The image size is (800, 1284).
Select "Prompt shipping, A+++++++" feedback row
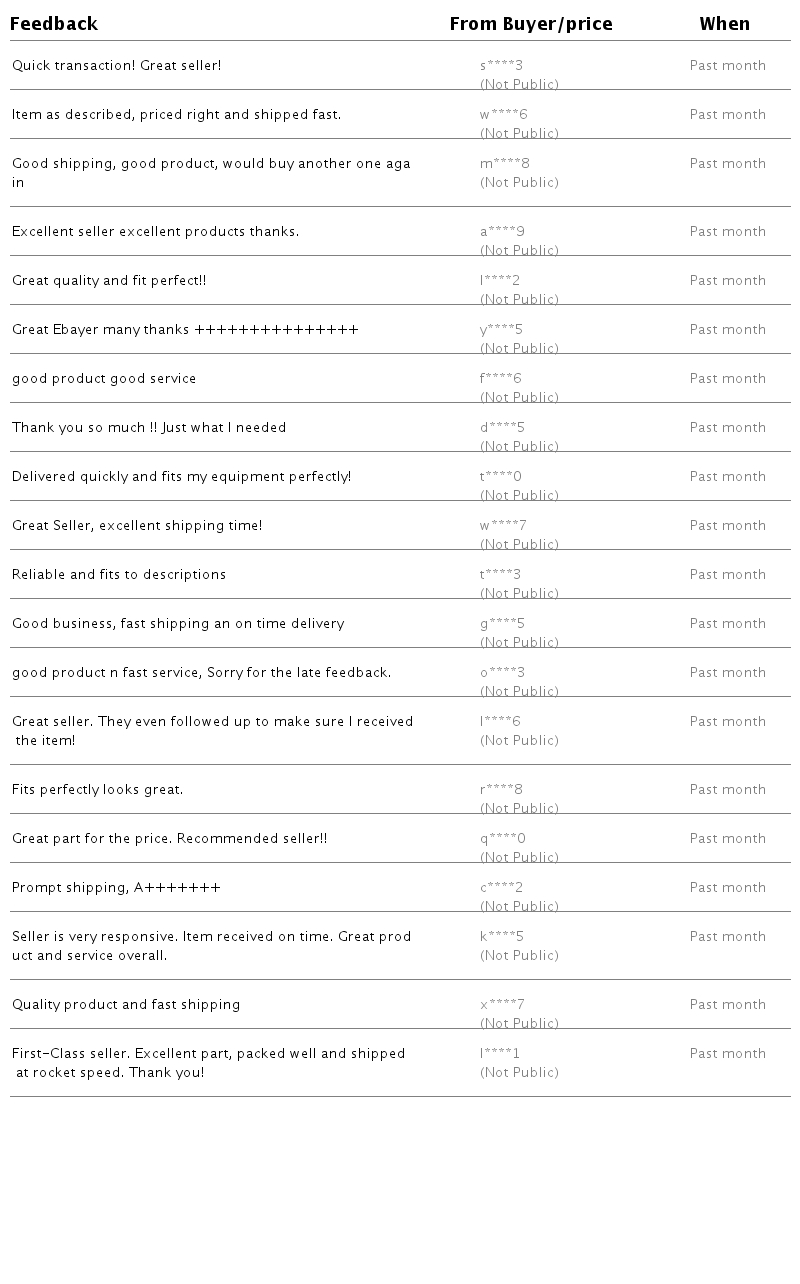click(116, 888)
